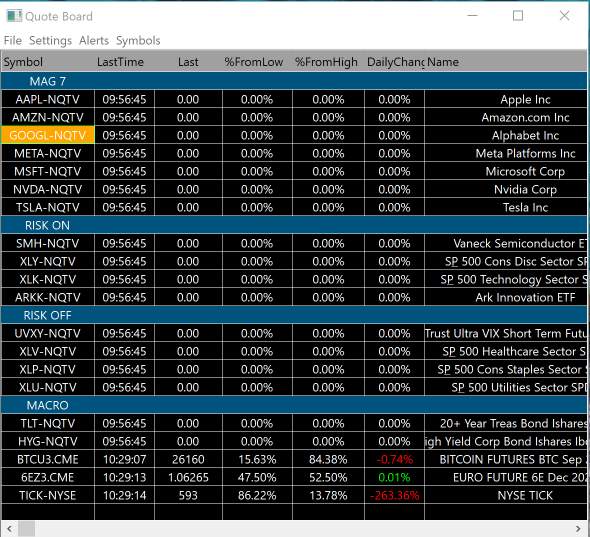The height and width of the screenshot is (537, 590).
Task: Click the highlighted GOOGL-NQTV symbol cell
Action: click(48, 135)
